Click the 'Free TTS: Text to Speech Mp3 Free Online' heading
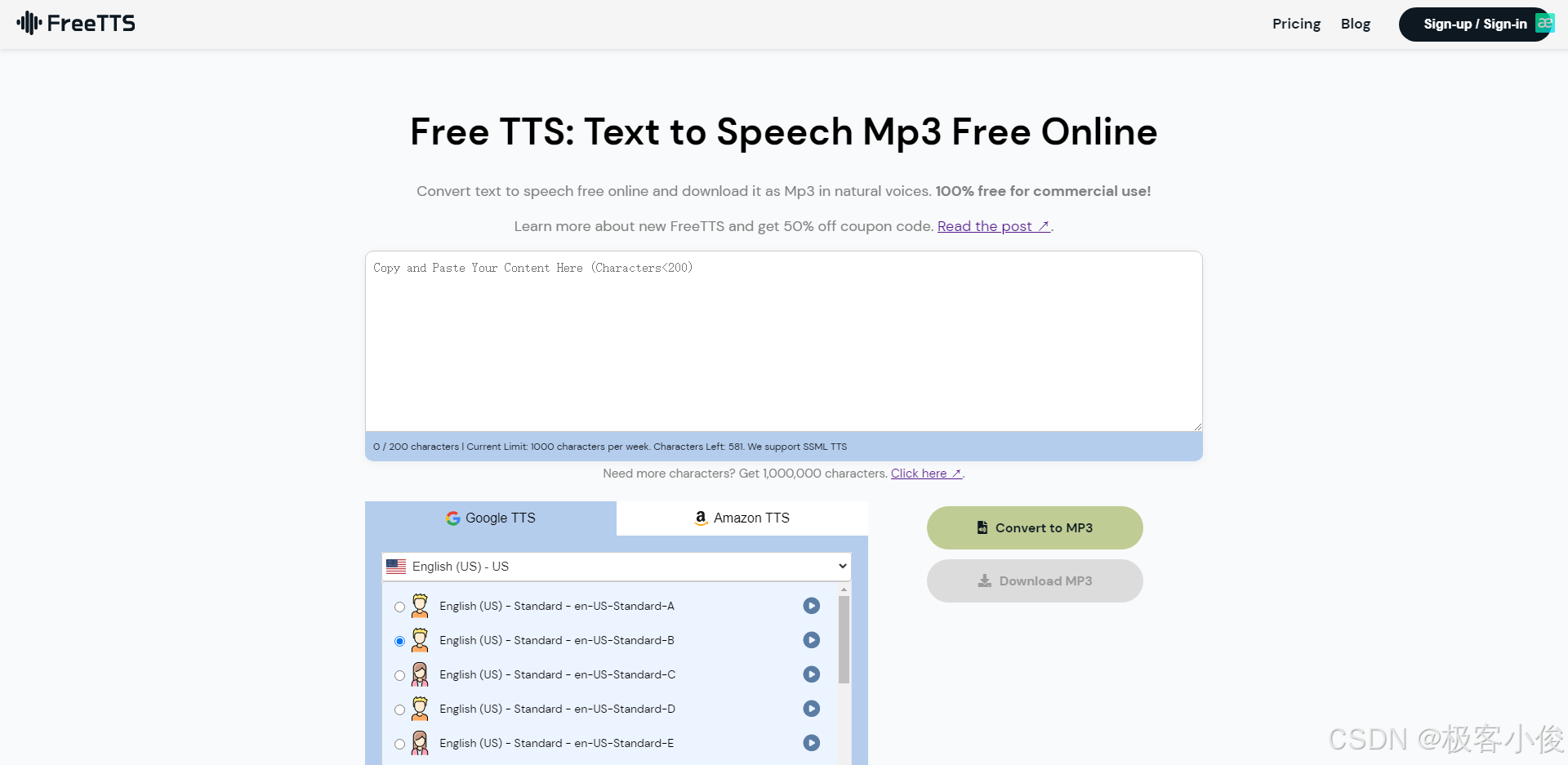The width and height of the screenshot is (1568, 765). [x=784, y=132]
